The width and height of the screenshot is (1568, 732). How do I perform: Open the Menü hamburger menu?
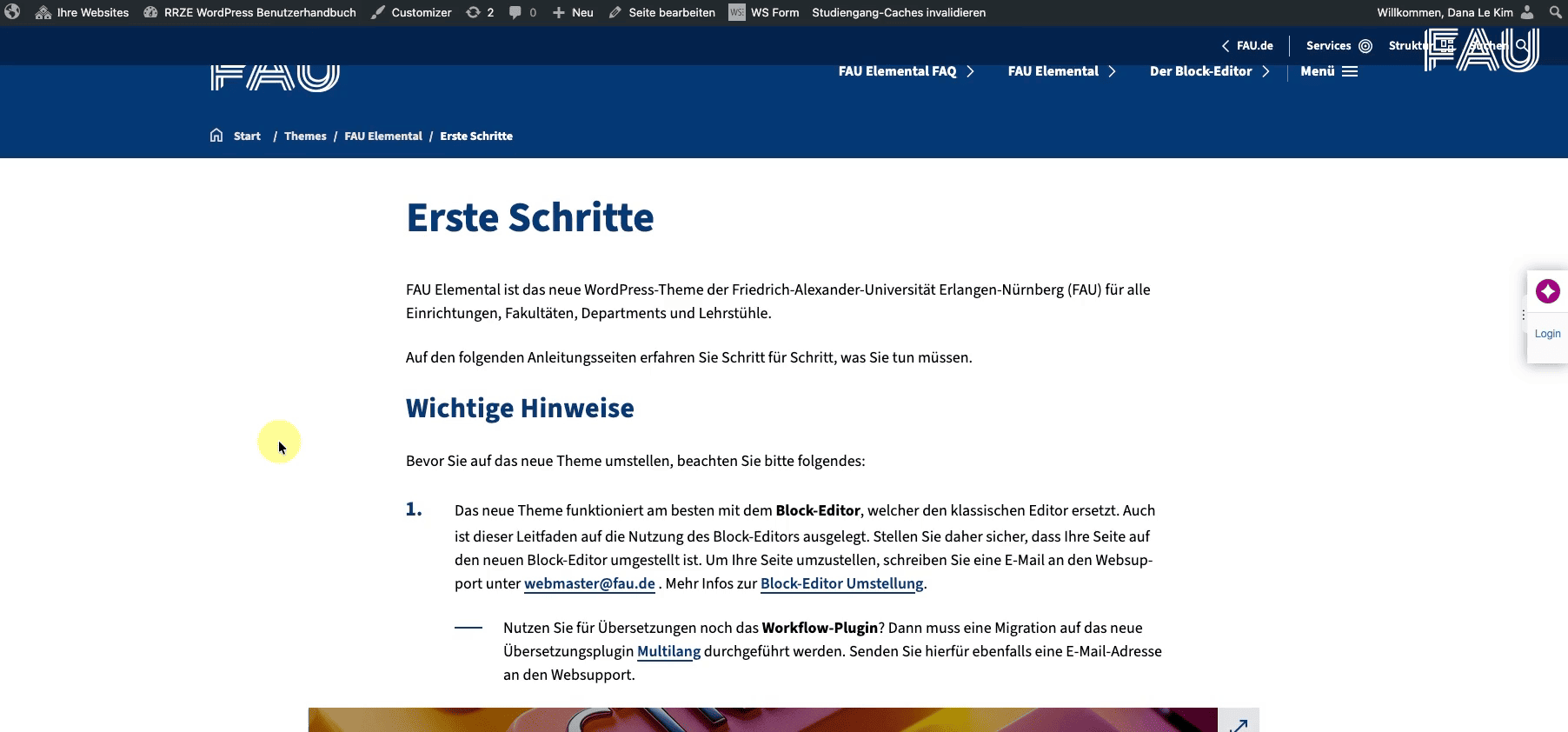click(x=1329, y=71)
